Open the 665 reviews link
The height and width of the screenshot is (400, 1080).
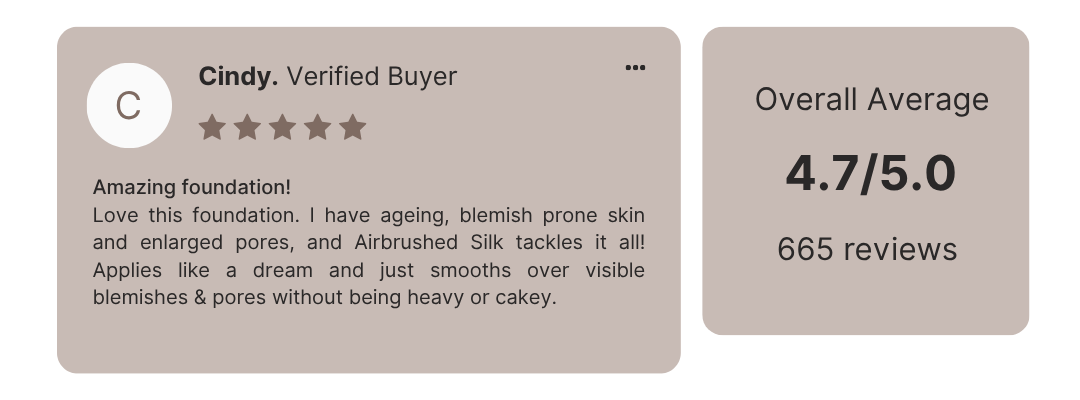tap(867, 249)
